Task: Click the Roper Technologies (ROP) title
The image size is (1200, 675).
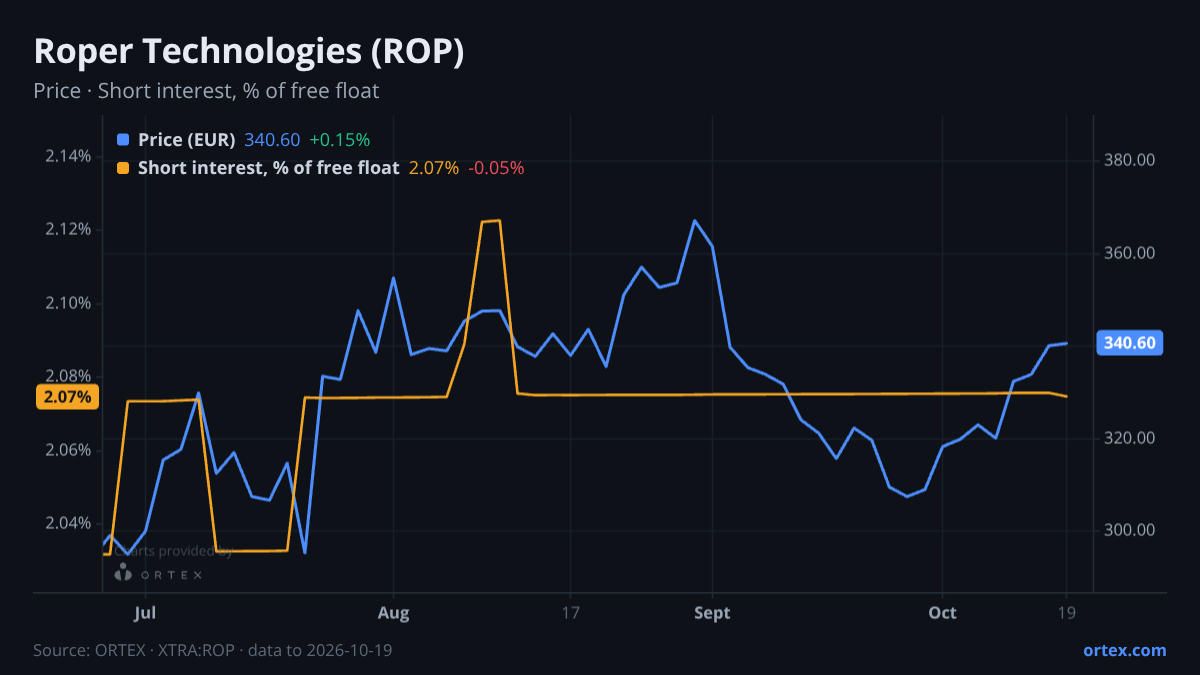Action: point(249,52)
